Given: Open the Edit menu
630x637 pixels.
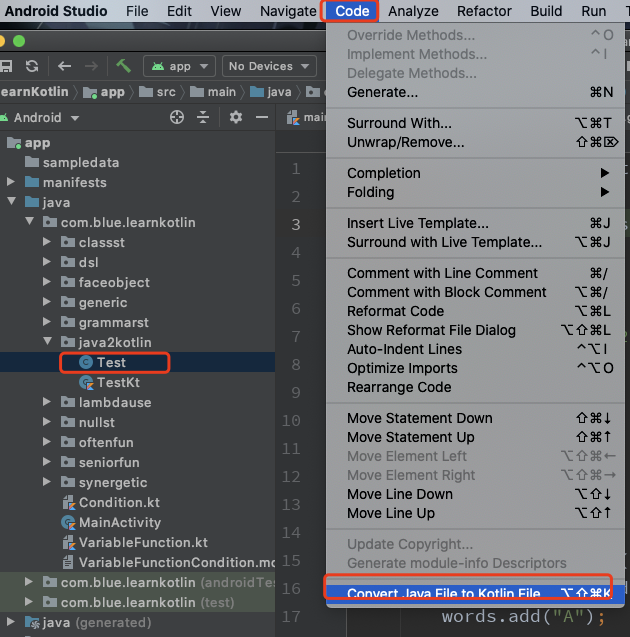Looking at the screenshot, I should click(x=179, y=11).
